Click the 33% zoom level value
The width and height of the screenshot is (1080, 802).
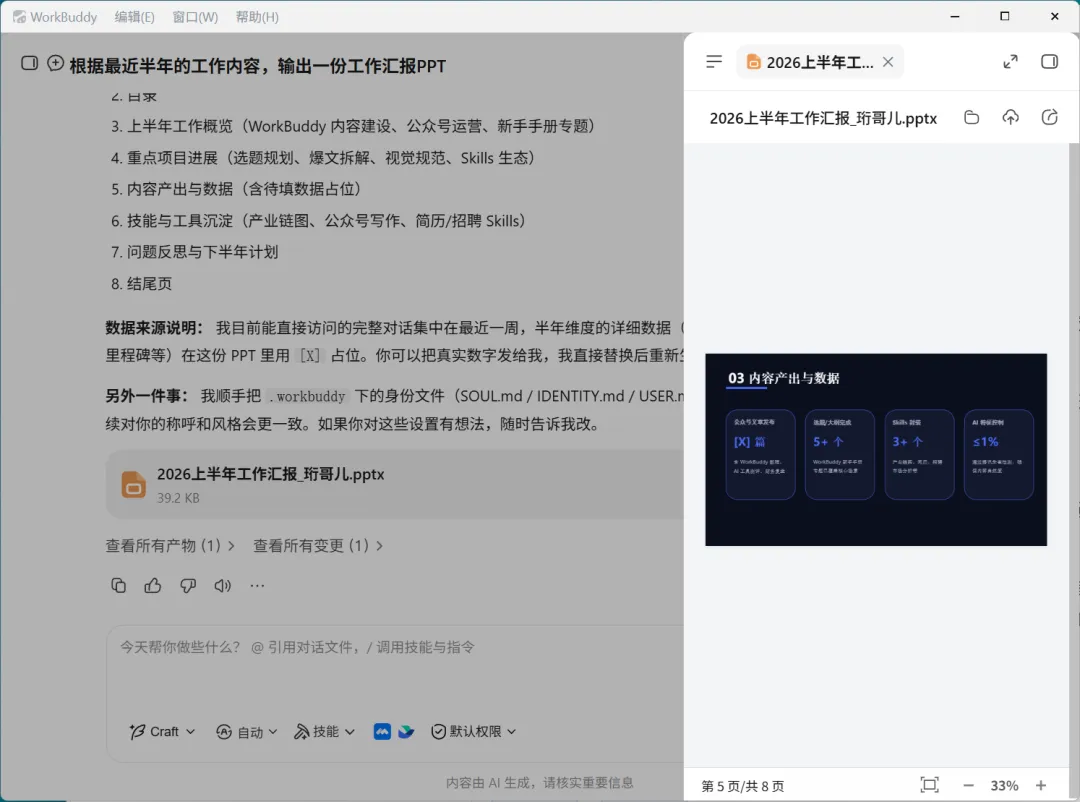coord(1004,785)
